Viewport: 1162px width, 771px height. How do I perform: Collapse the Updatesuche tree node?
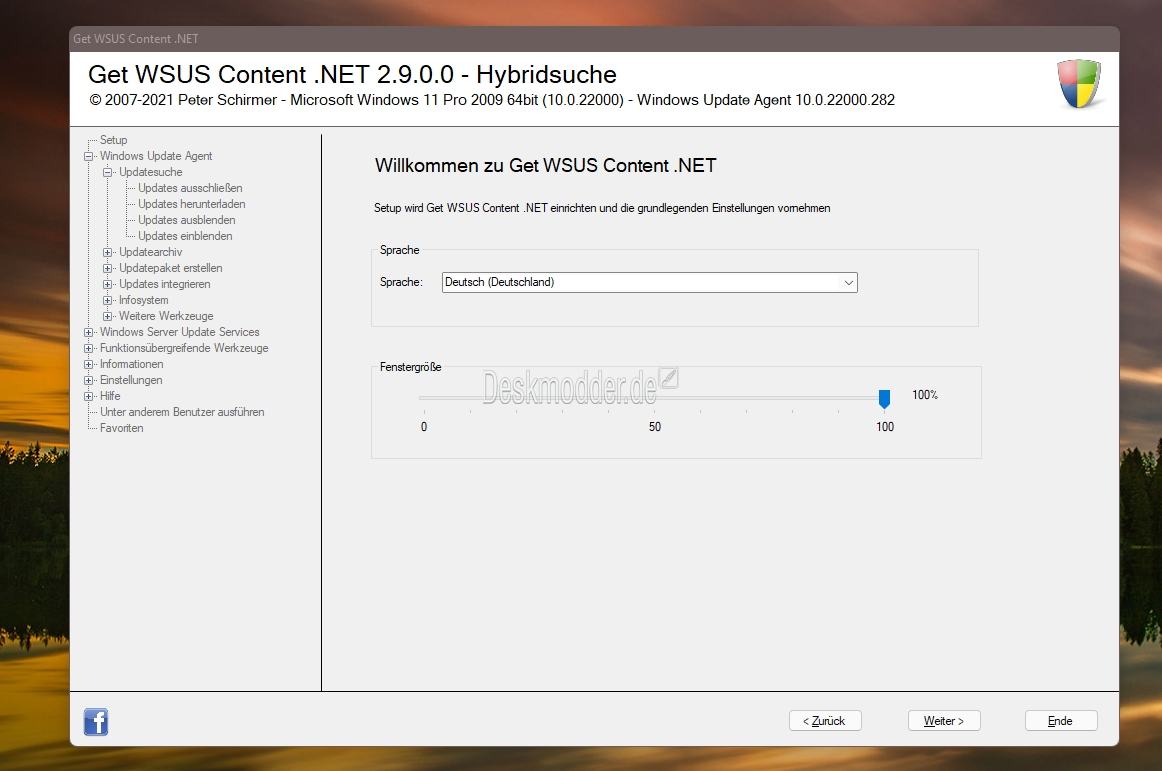[x=107, y=172]
